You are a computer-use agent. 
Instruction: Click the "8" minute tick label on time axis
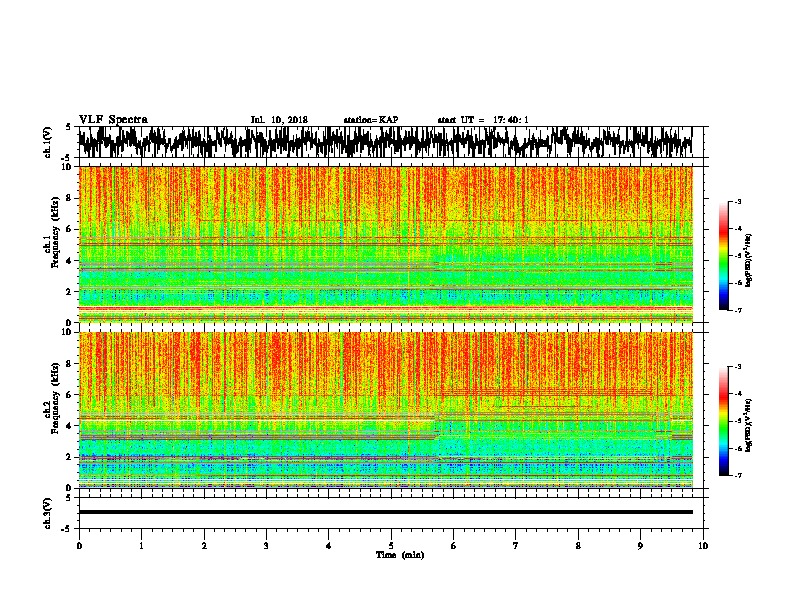point(578,546)
